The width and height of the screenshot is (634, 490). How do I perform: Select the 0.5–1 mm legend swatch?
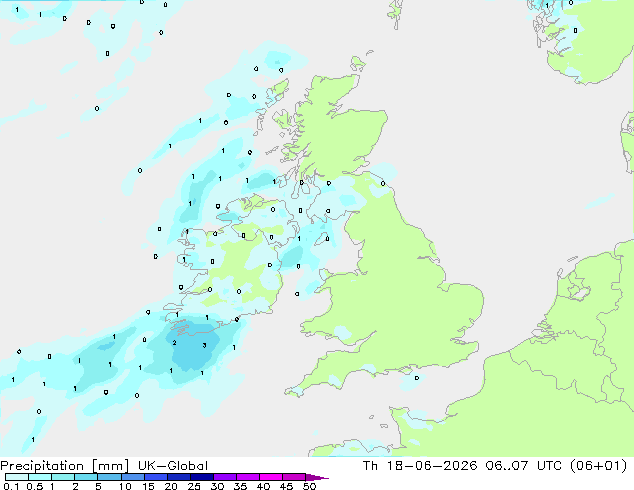[x=40, y=477]
